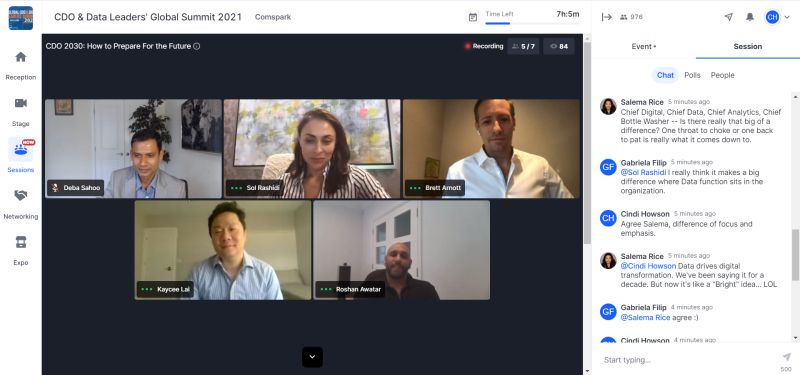The width and height of the screenshot is (800, 375).
Task: Select the People section
Action: [722, 75]
